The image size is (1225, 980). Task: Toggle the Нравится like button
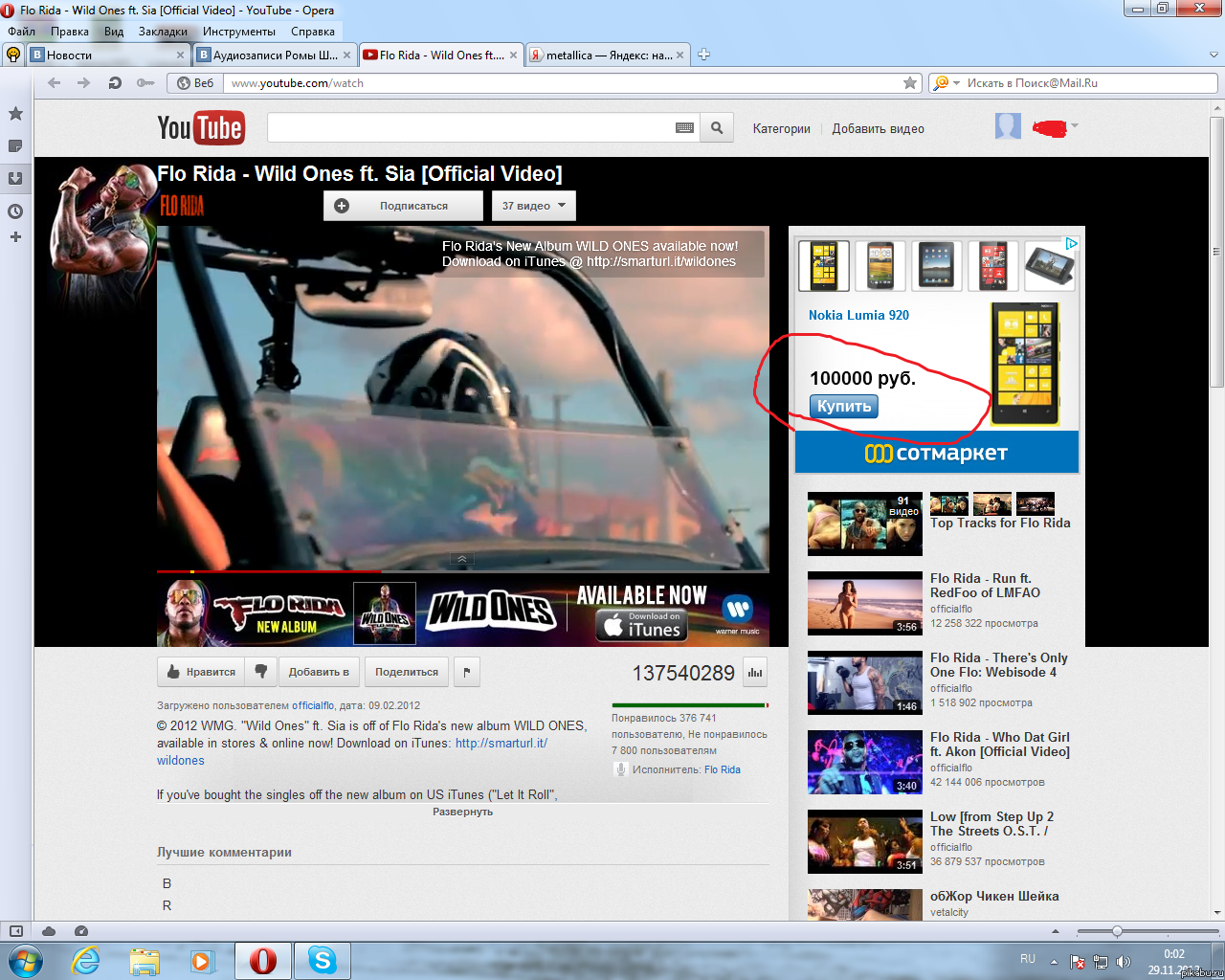201,672
